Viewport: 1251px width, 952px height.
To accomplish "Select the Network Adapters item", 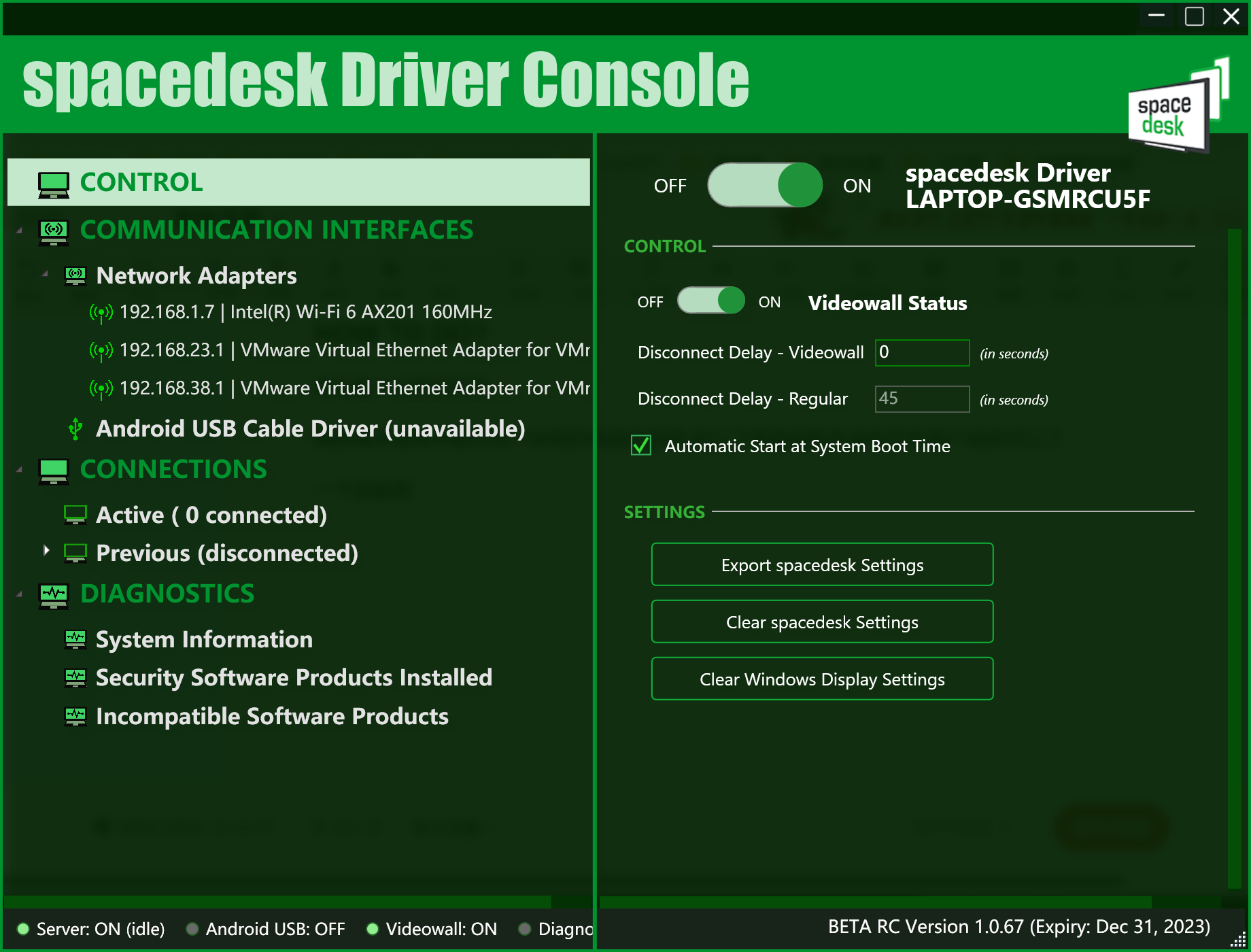I will click(196, 275).
